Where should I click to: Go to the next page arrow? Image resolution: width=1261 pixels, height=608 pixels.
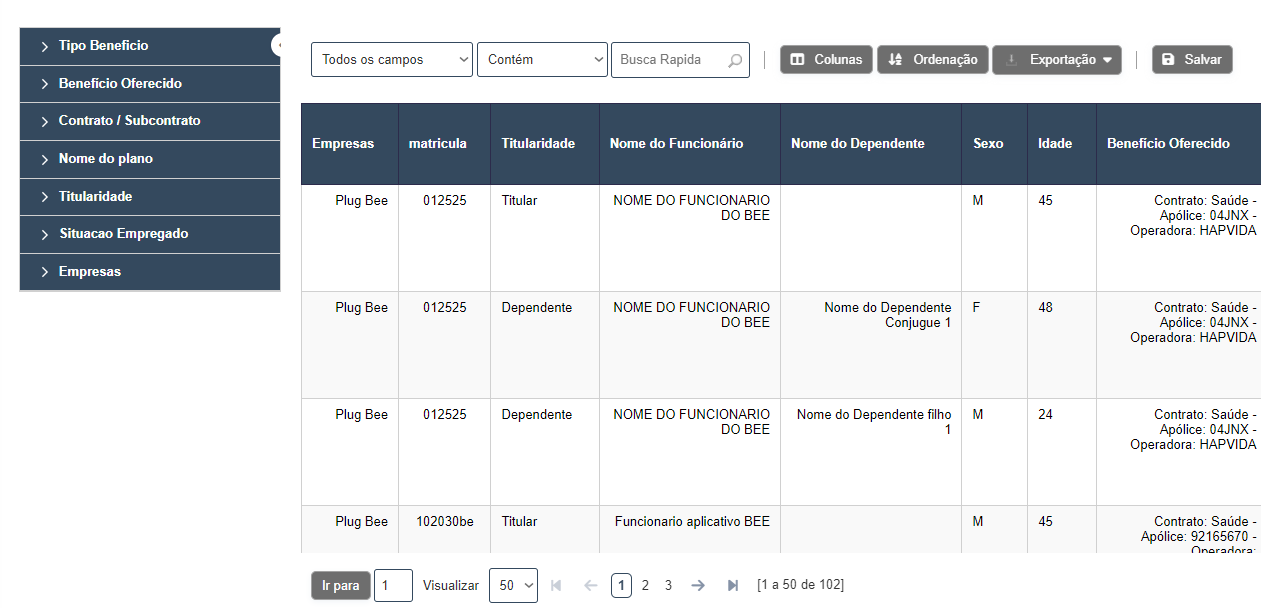[698, 585]
